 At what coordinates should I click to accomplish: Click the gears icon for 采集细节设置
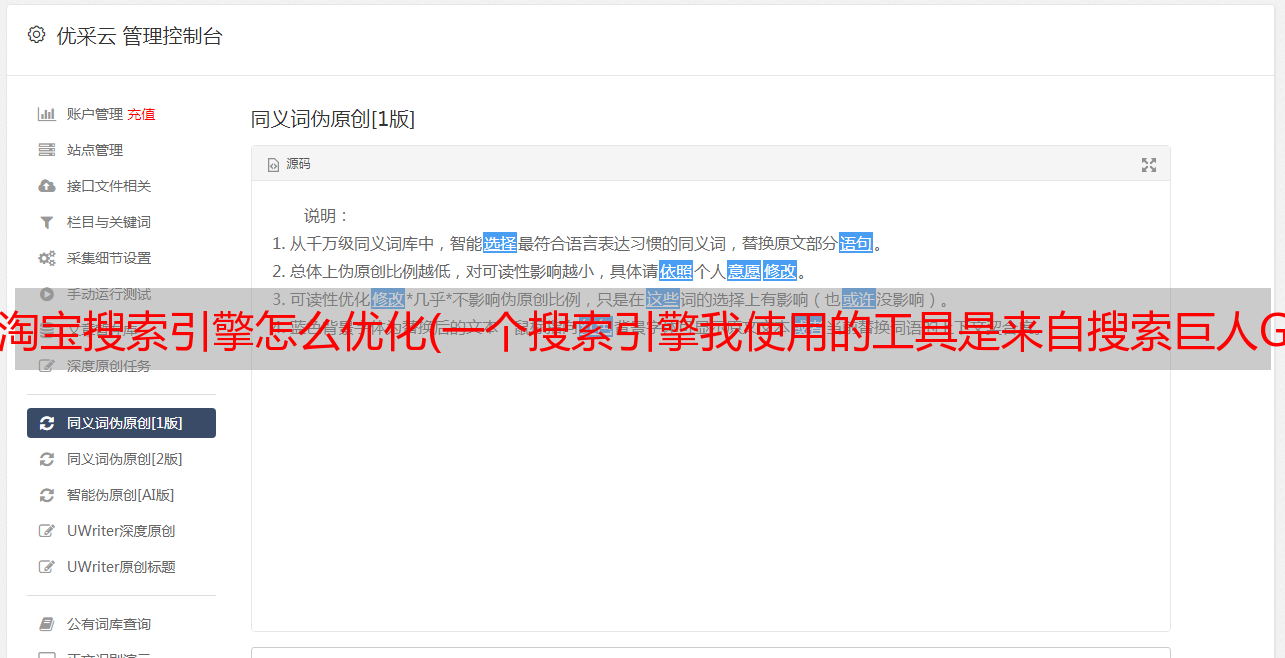46,258
